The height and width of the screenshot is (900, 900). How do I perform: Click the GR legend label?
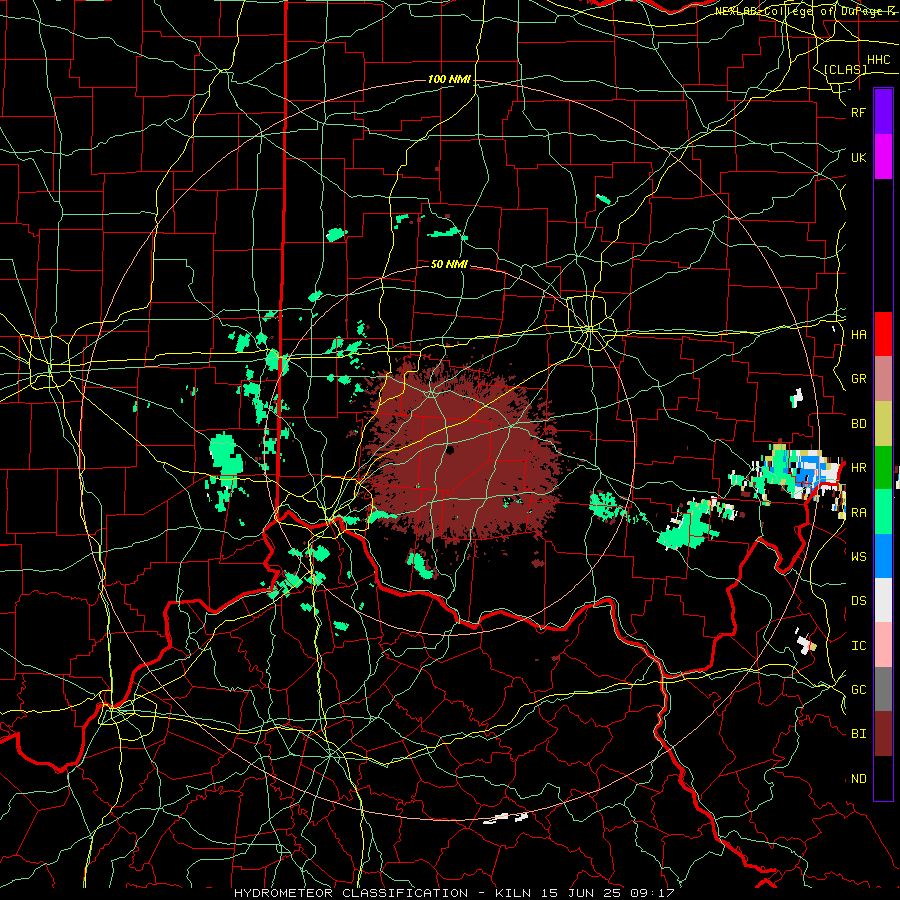(858, 379)
